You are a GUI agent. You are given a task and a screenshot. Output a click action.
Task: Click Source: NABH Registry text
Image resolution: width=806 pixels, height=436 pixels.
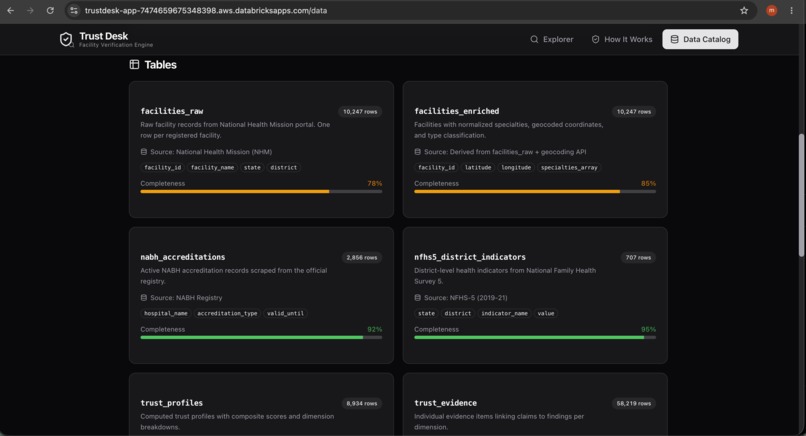click(x=186, y=298)
